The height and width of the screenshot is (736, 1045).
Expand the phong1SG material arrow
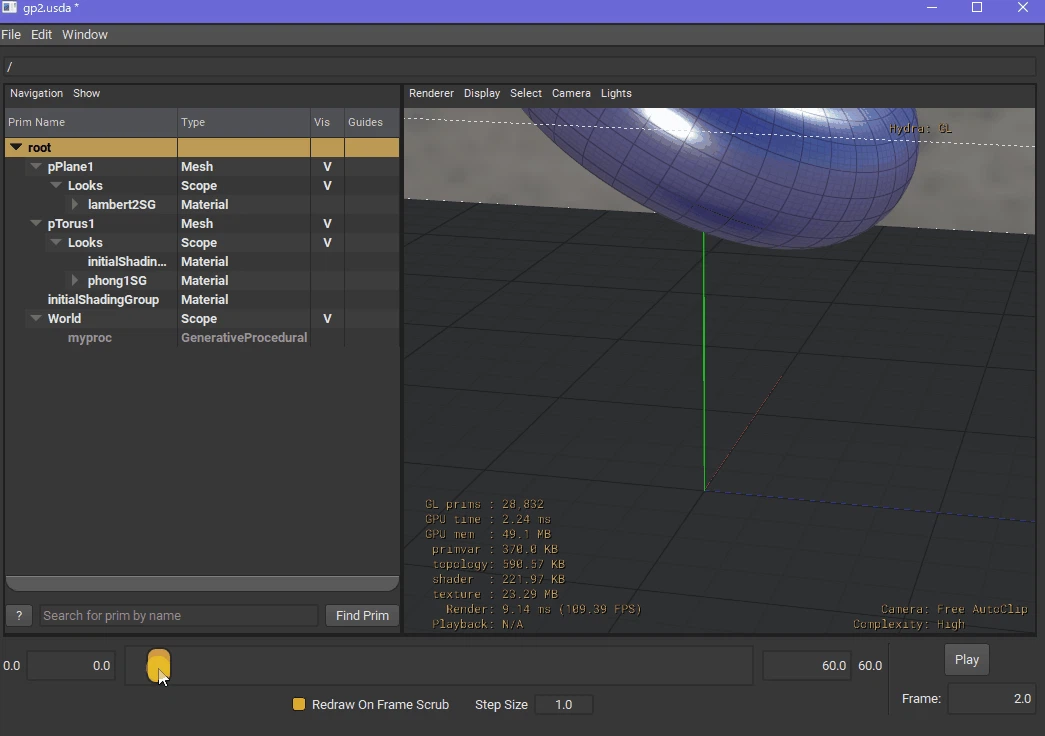point(75,280)
